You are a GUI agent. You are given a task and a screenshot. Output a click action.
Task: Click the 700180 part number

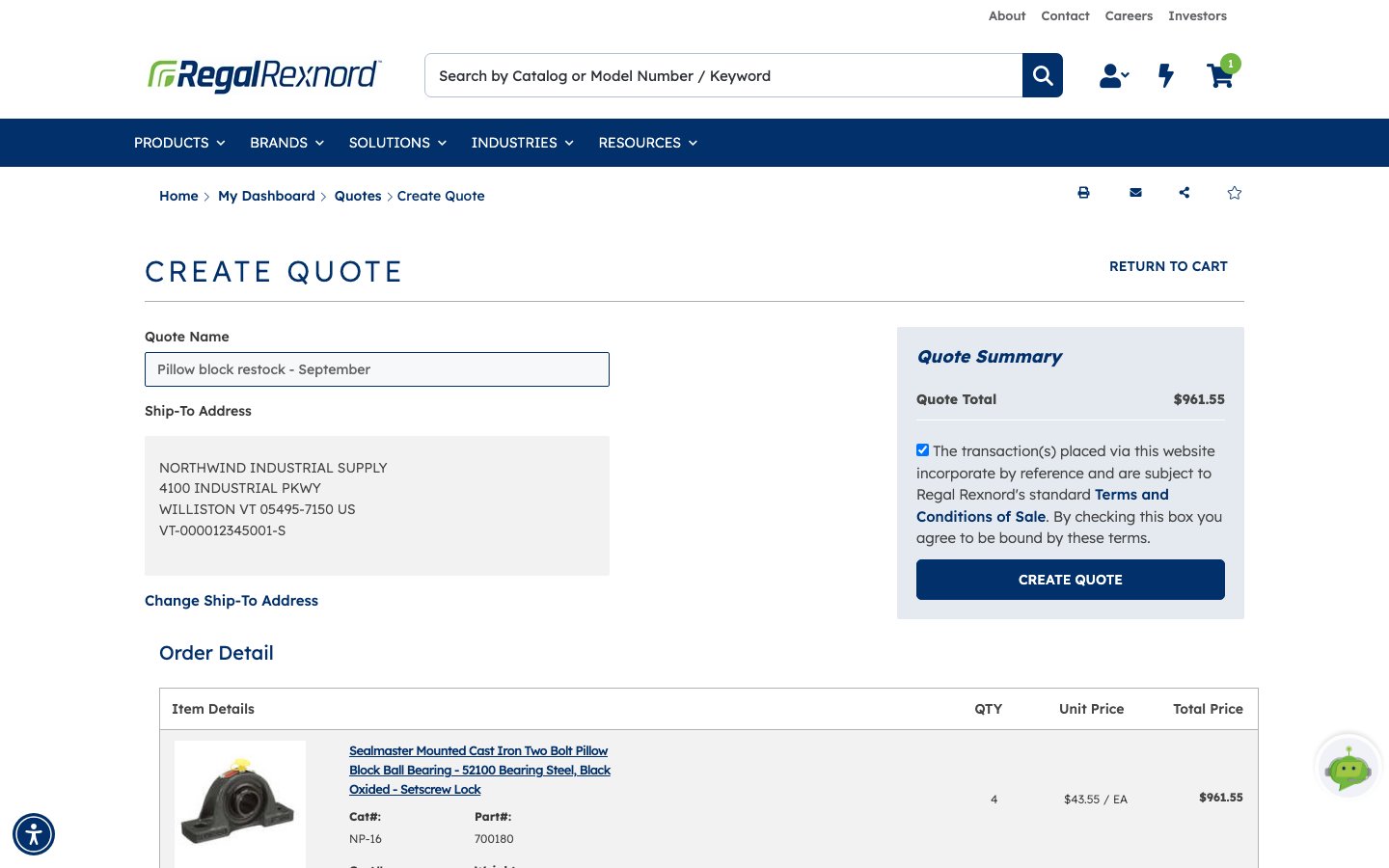click(x=494, y=839)
